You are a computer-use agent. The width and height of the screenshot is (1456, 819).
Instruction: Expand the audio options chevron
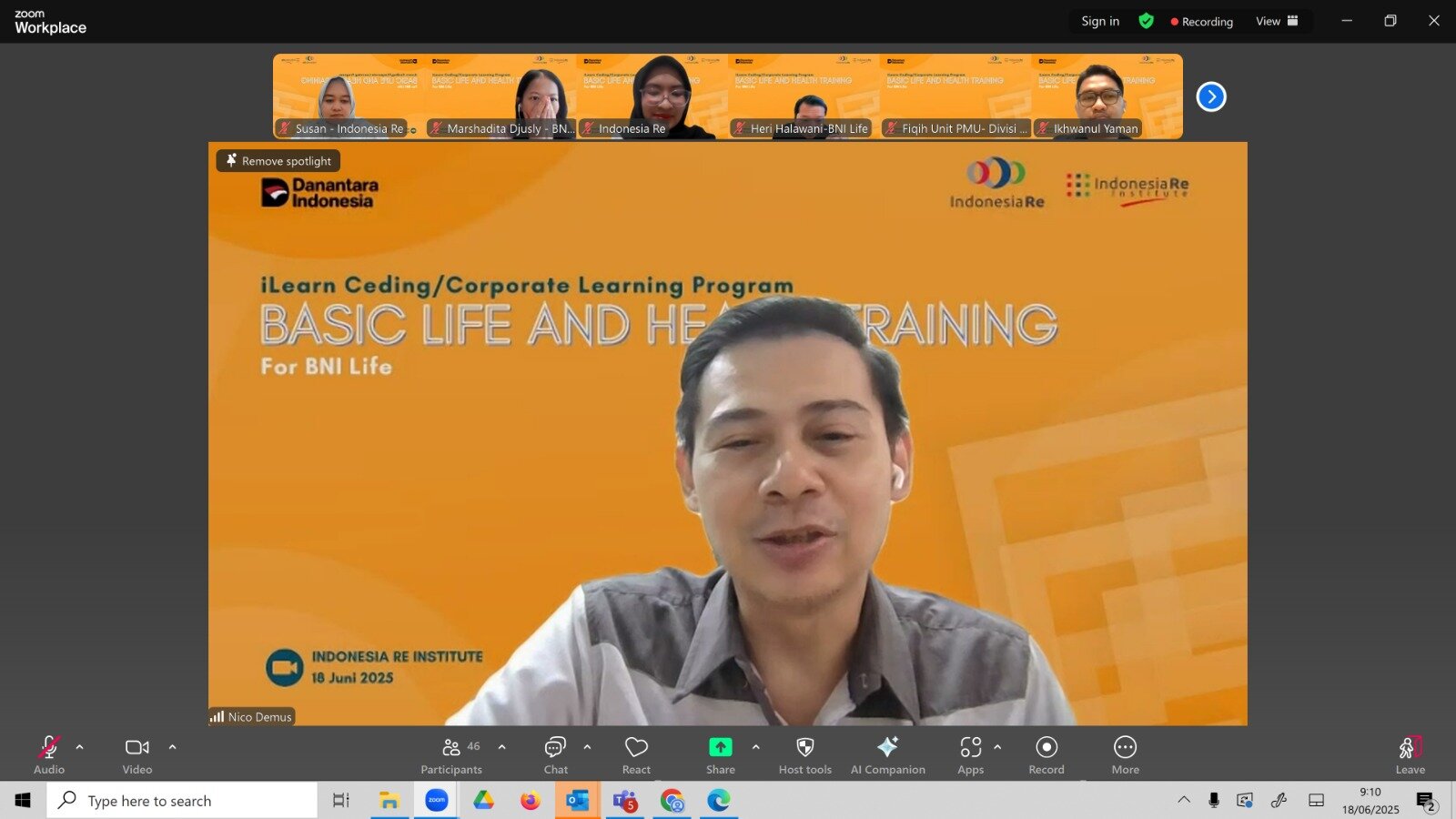pyautogui.click(x=80, y=747)
